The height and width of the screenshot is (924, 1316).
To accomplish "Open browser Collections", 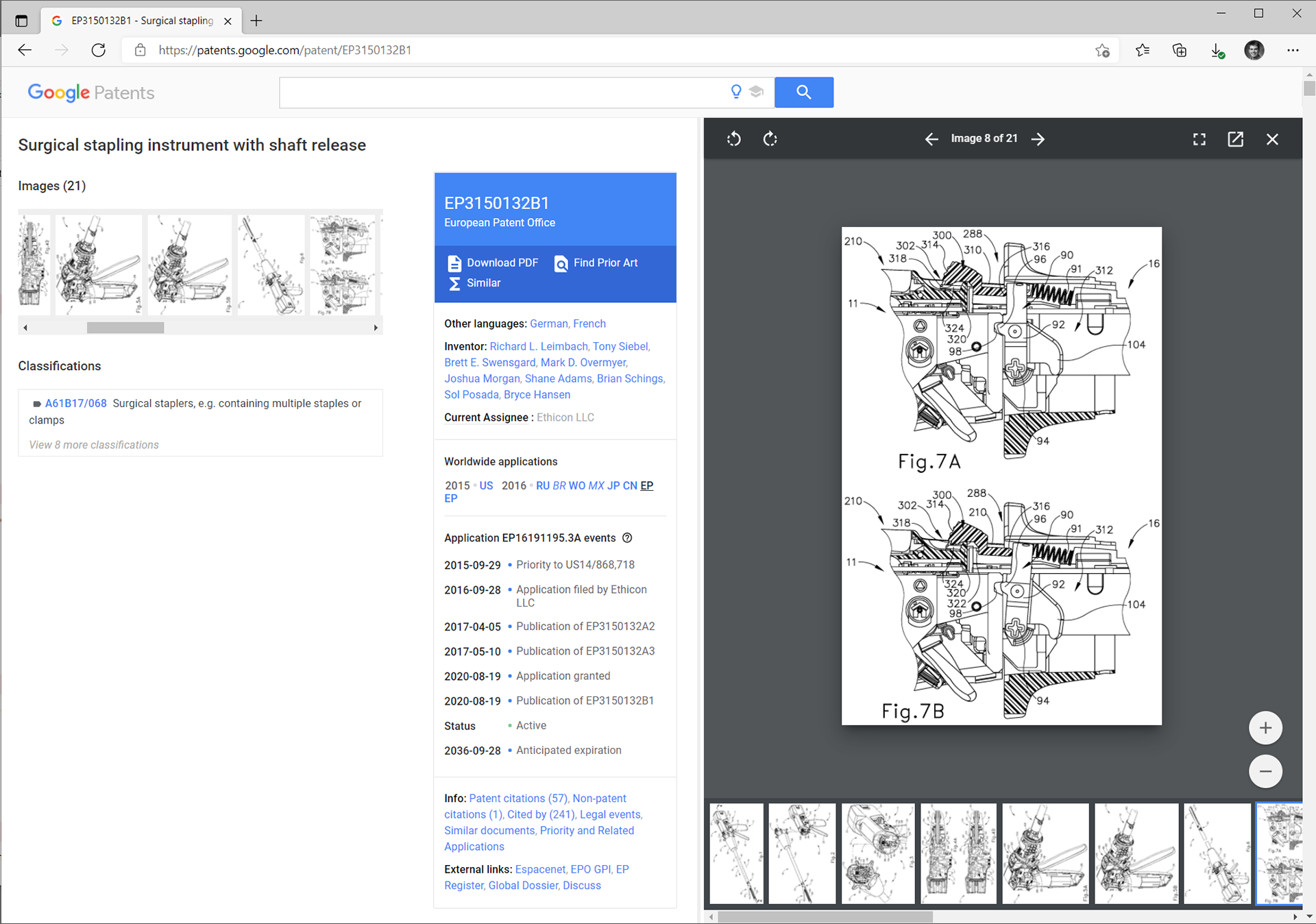I will point(1180,50).
